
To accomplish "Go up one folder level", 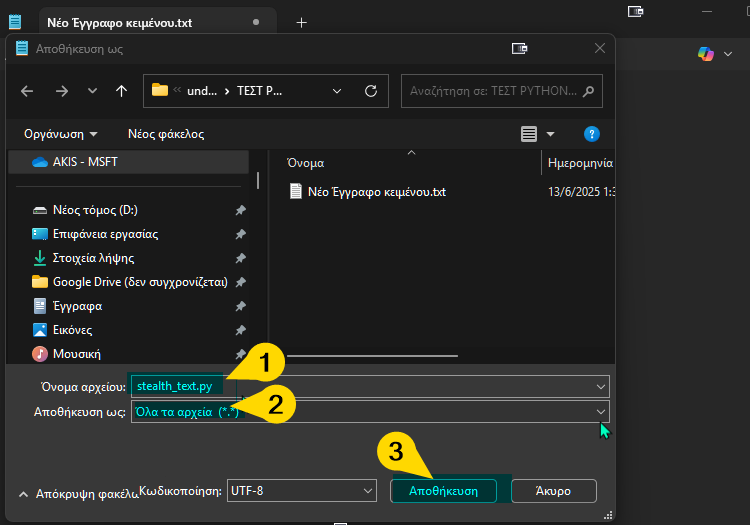I will 121,91.
